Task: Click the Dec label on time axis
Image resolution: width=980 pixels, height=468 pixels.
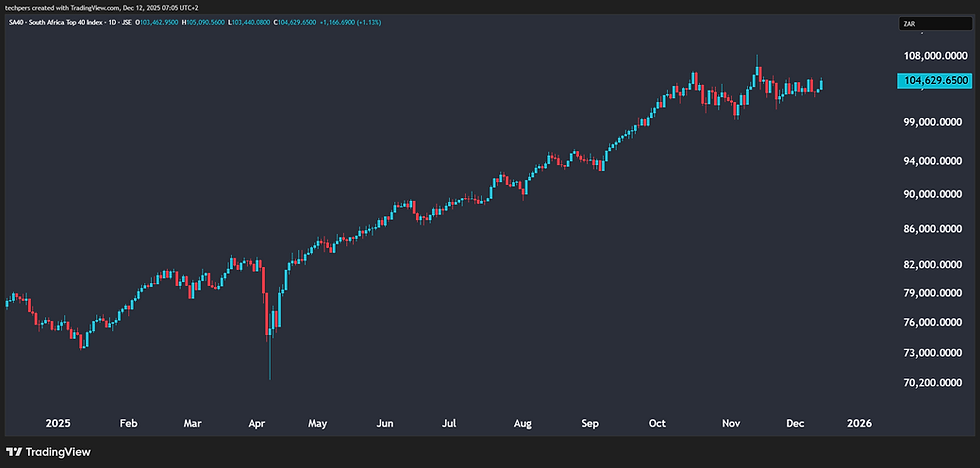Action: (795, 424)
